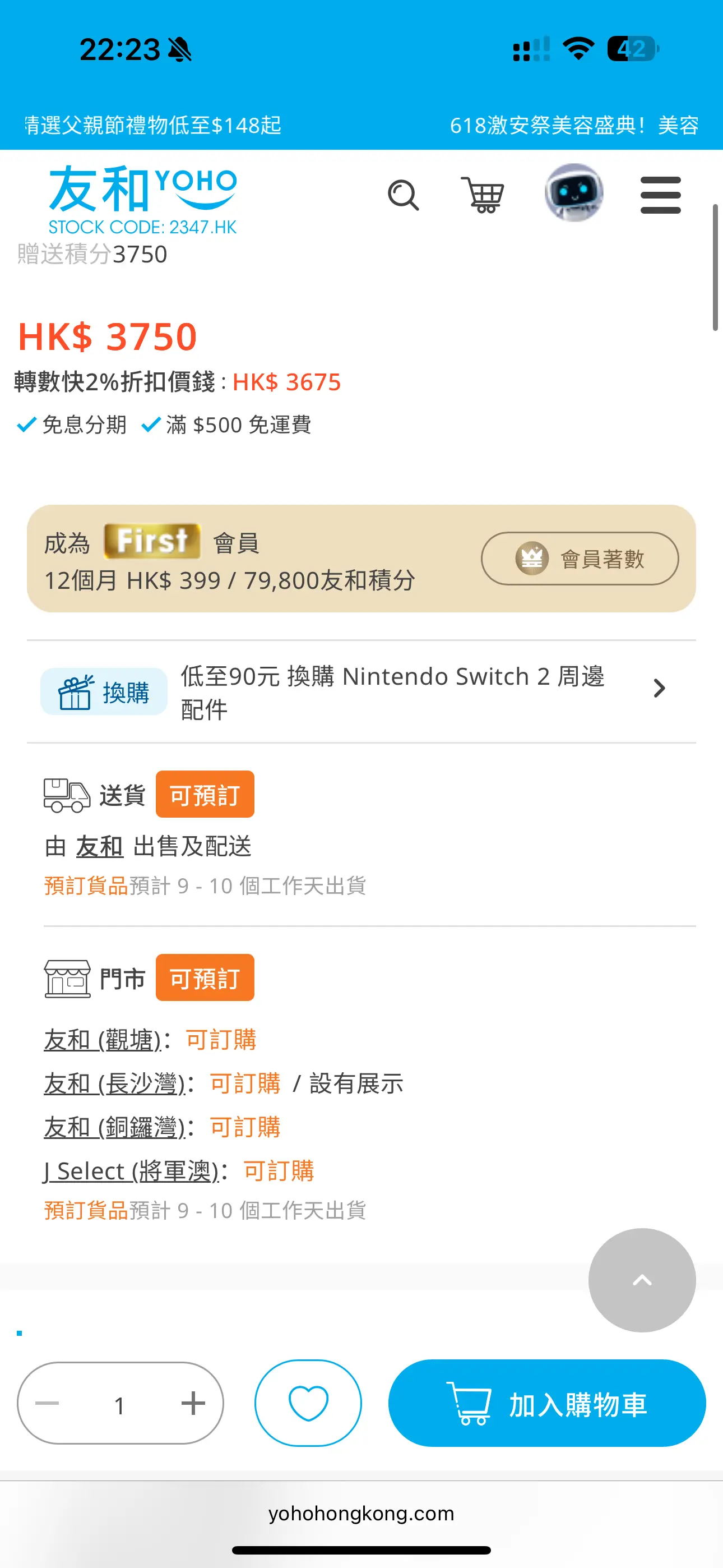Tap the 618激安祭美容盛典 promo banner
The image size is (723, 1568).
574,126
